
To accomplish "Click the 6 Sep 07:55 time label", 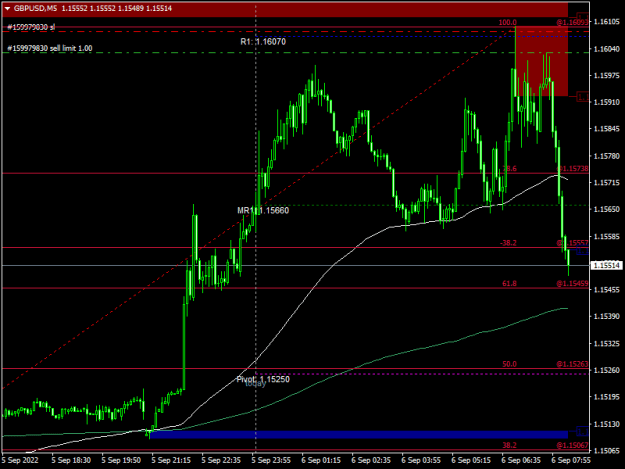I will pos(571,460).
